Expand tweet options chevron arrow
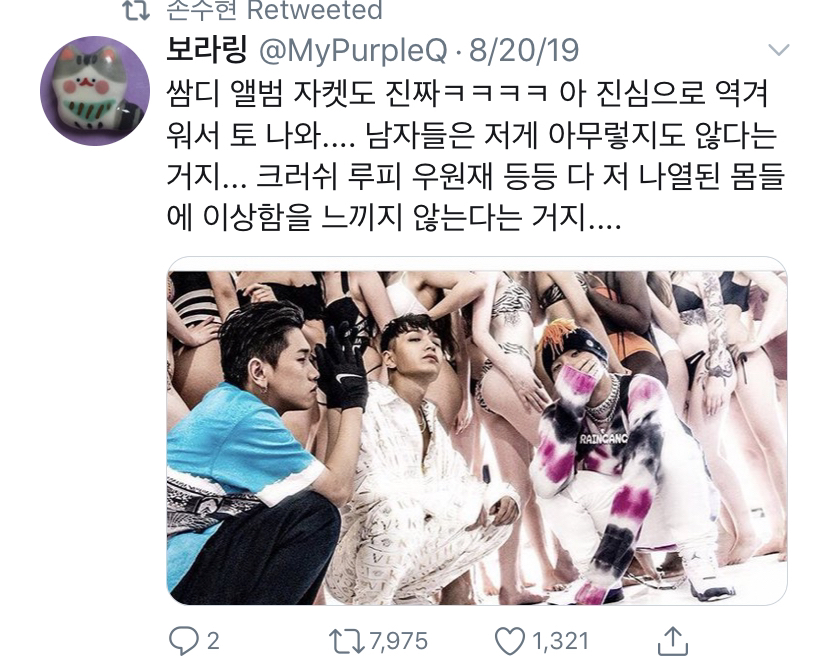 point(778,50)
